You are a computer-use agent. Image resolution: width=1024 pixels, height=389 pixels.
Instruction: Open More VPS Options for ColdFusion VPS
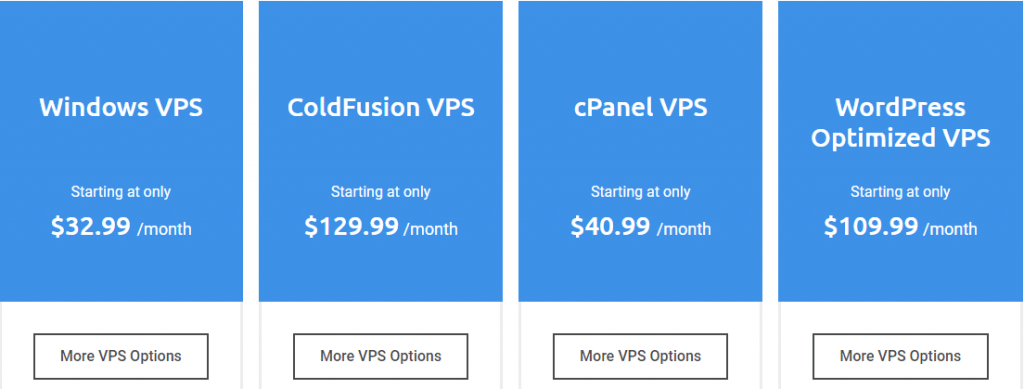pos(381,356)
